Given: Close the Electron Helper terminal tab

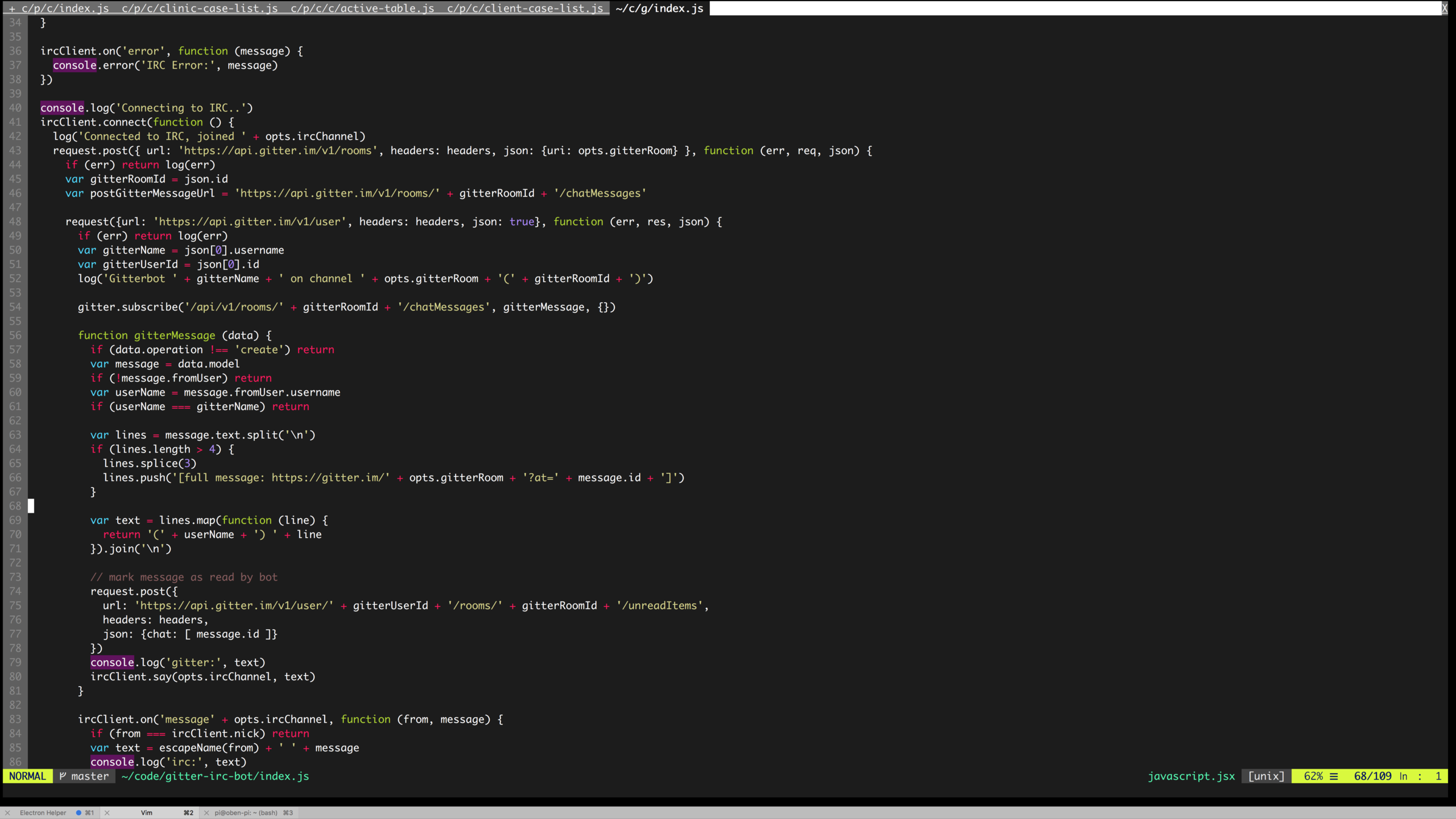Looking at the screenshot, I should [x=8, y=813].
